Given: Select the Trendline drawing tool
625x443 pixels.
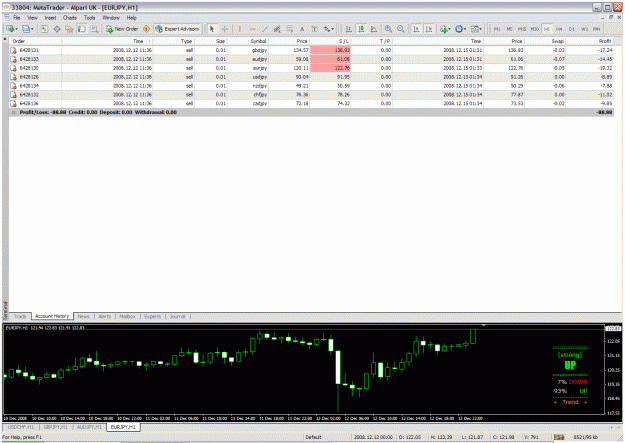Looking at the screenshot, I should (265, 29).
